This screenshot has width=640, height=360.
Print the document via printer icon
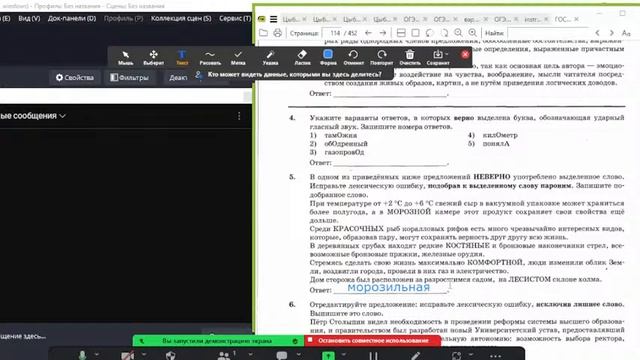click(278, 33)
